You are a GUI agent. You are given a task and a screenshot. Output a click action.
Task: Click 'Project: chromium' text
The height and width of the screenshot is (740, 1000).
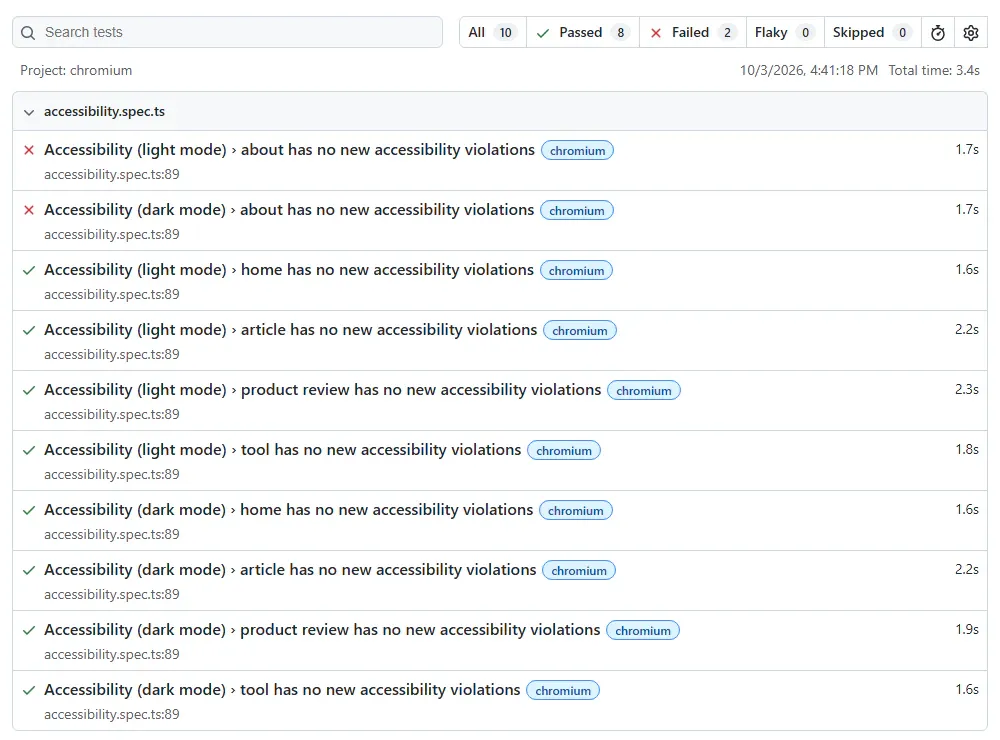pos(76,70)
